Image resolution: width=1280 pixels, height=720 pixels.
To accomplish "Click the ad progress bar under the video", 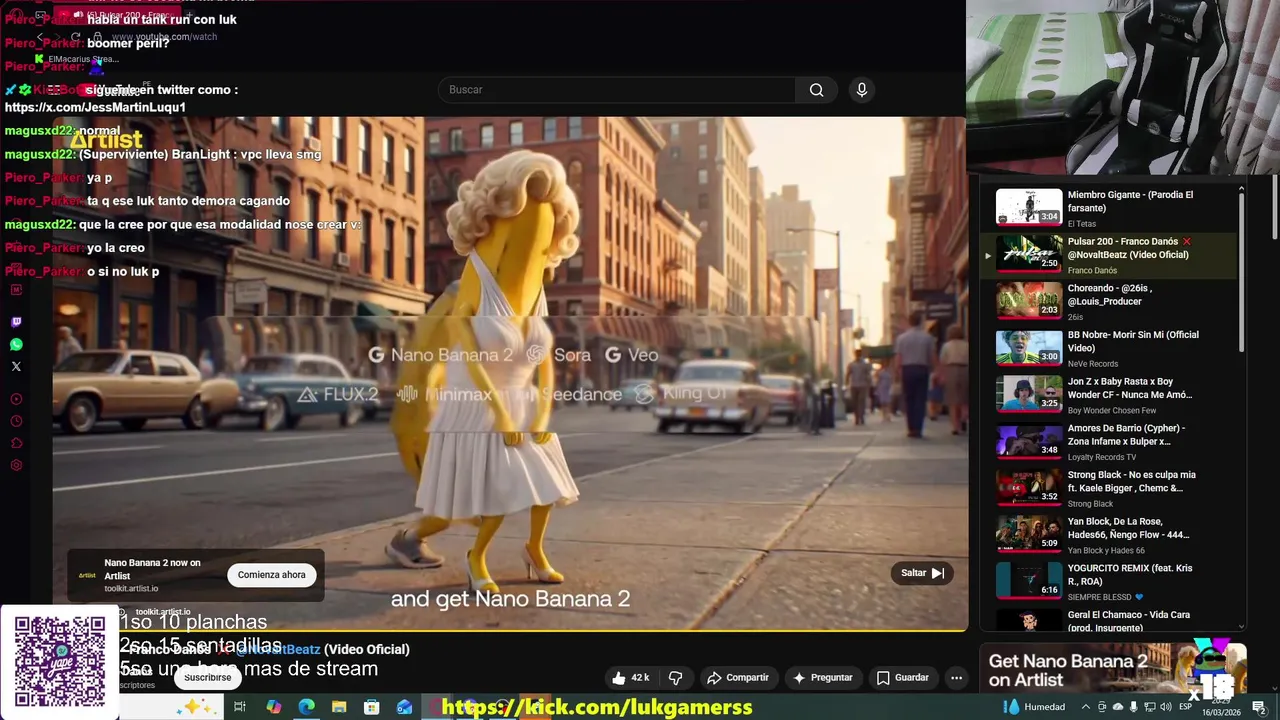I will tap(510, 631).
